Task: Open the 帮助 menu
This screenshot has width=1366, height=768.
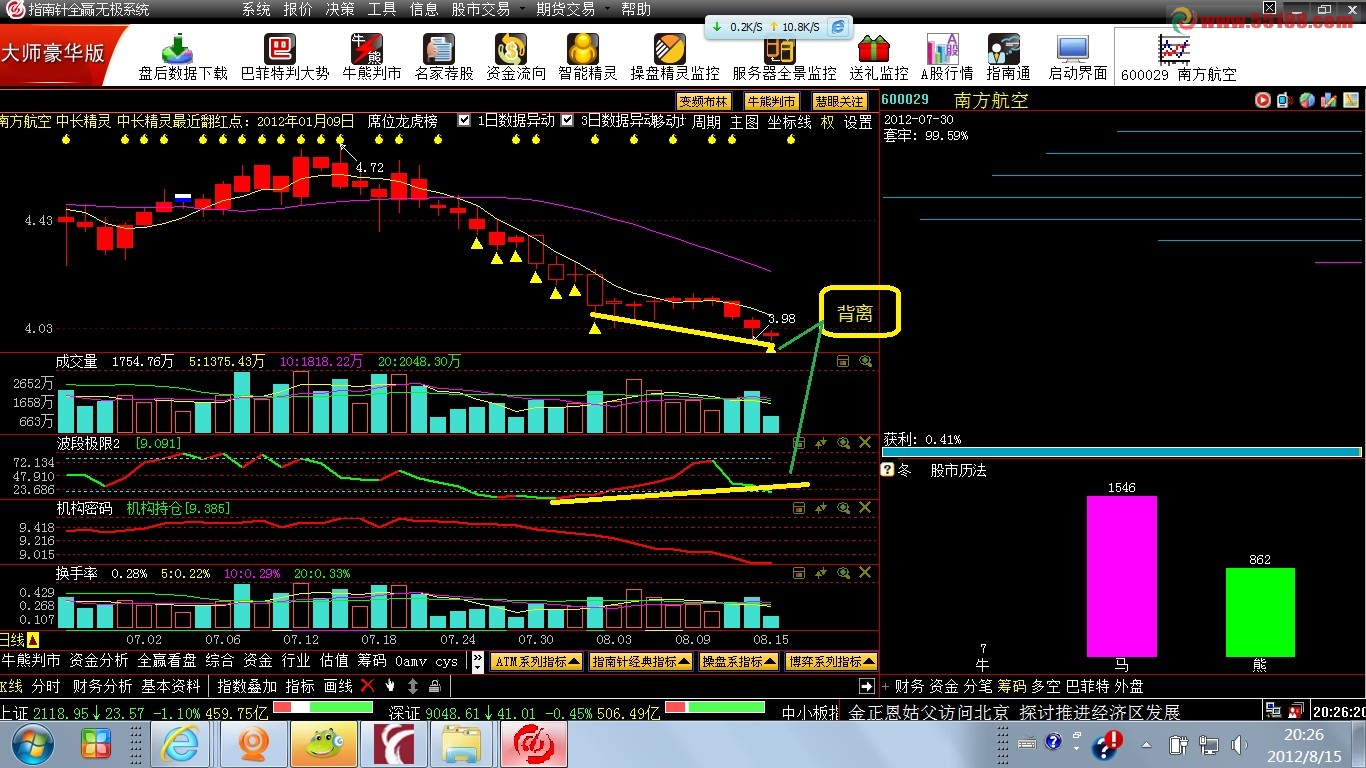Action: (x=636, y=9)
